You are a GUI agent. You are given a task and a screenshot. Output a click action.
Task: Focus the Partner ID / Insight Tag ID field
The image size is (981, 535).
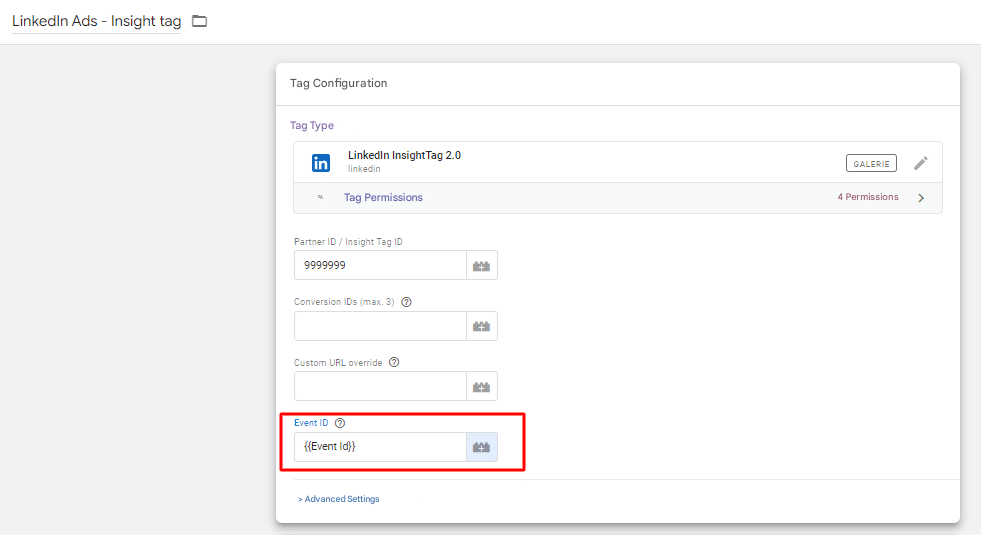[x=380, y=266]
